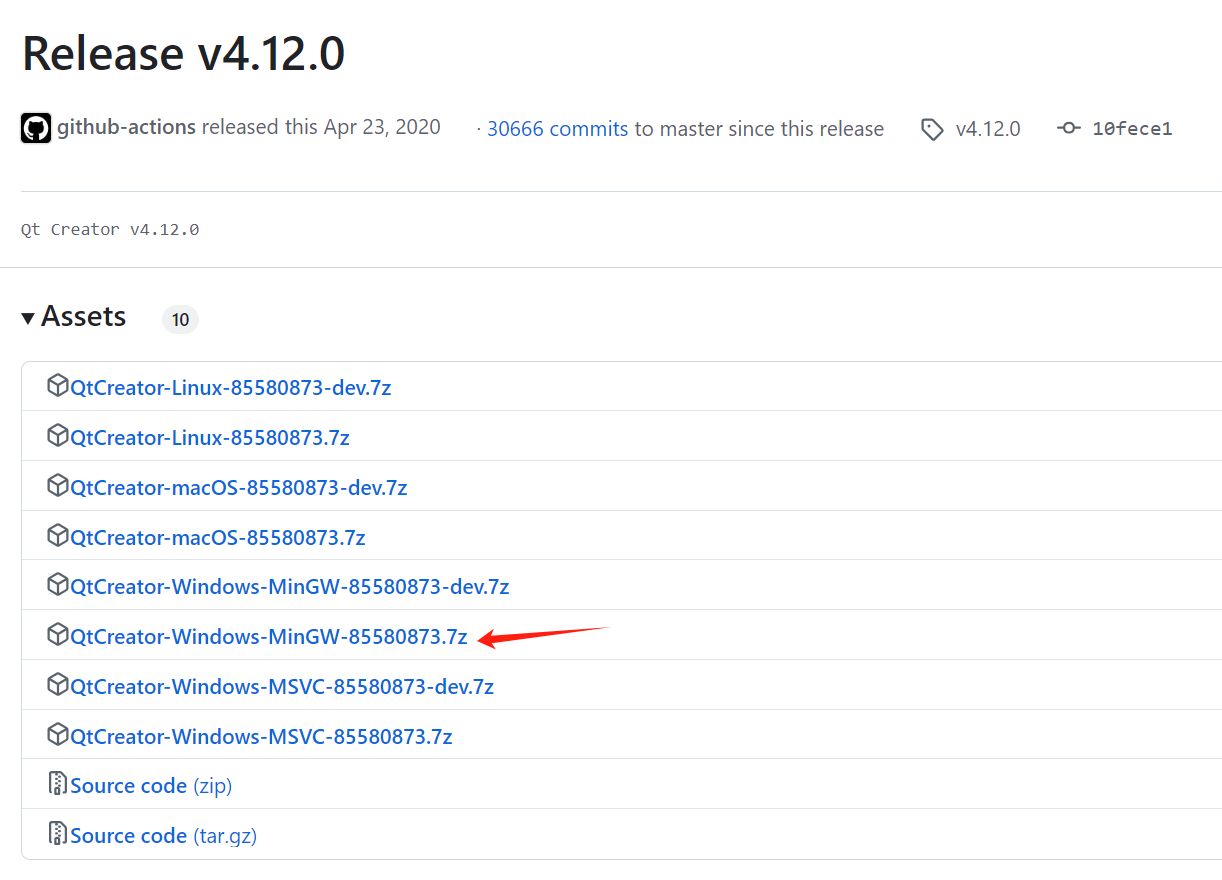Download QtCreator-macOS-85580873-dev.7z
Image resolution: width=1222 pixels, height=880 pixels.
(239, 487)
